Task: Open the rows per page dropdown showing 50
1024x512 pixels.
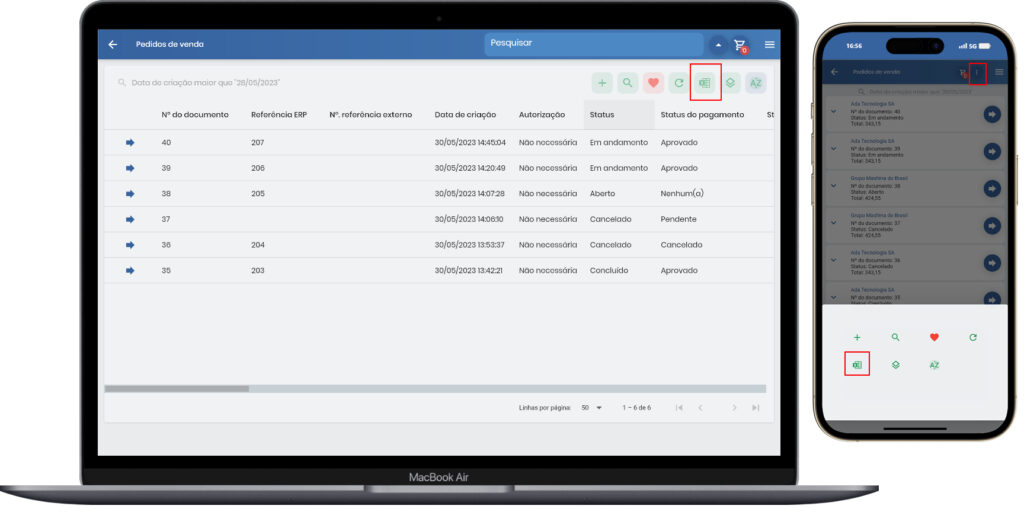Action: click(592, 408)
